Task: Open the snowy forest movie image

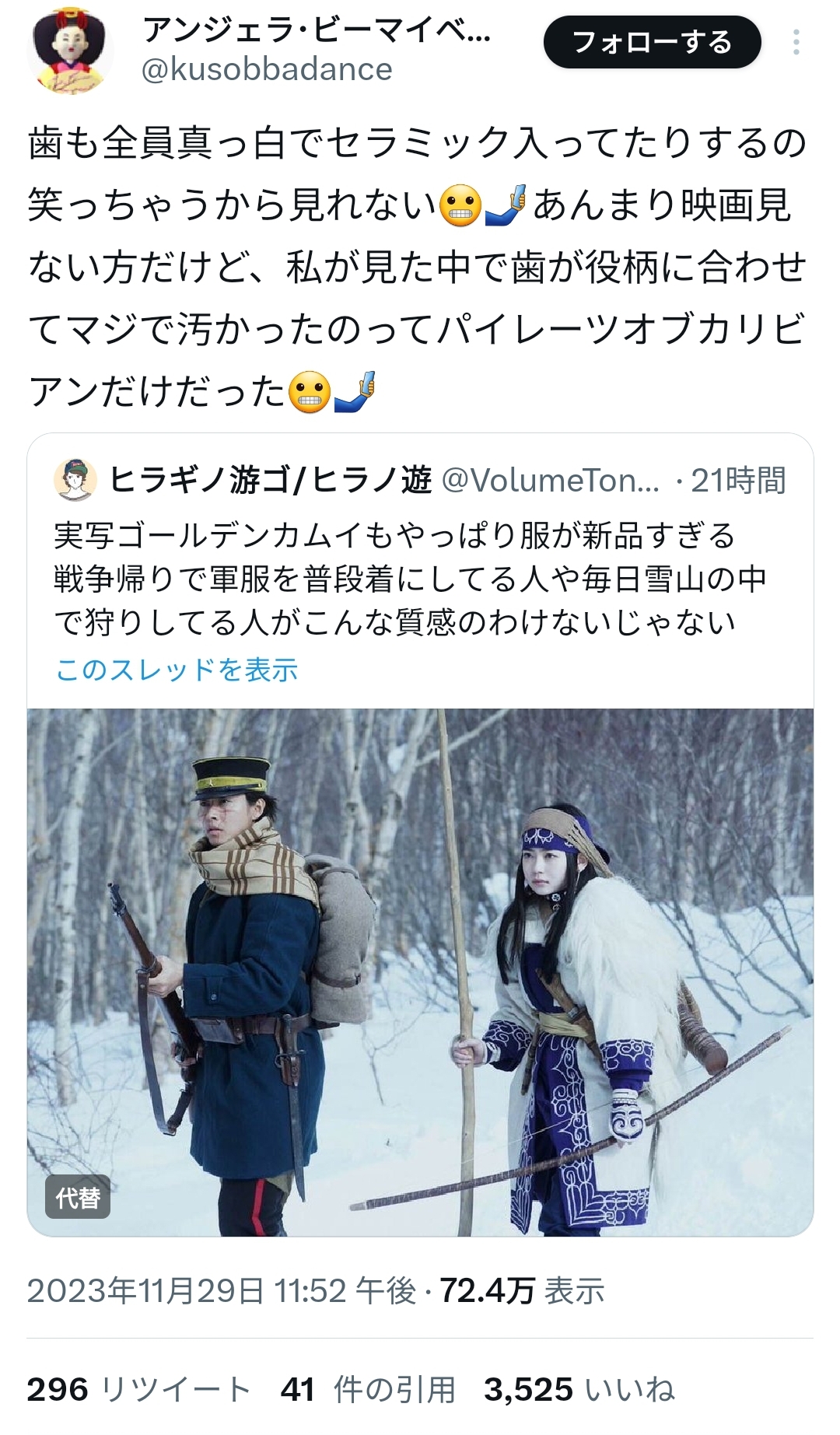Action: point(420,971)
